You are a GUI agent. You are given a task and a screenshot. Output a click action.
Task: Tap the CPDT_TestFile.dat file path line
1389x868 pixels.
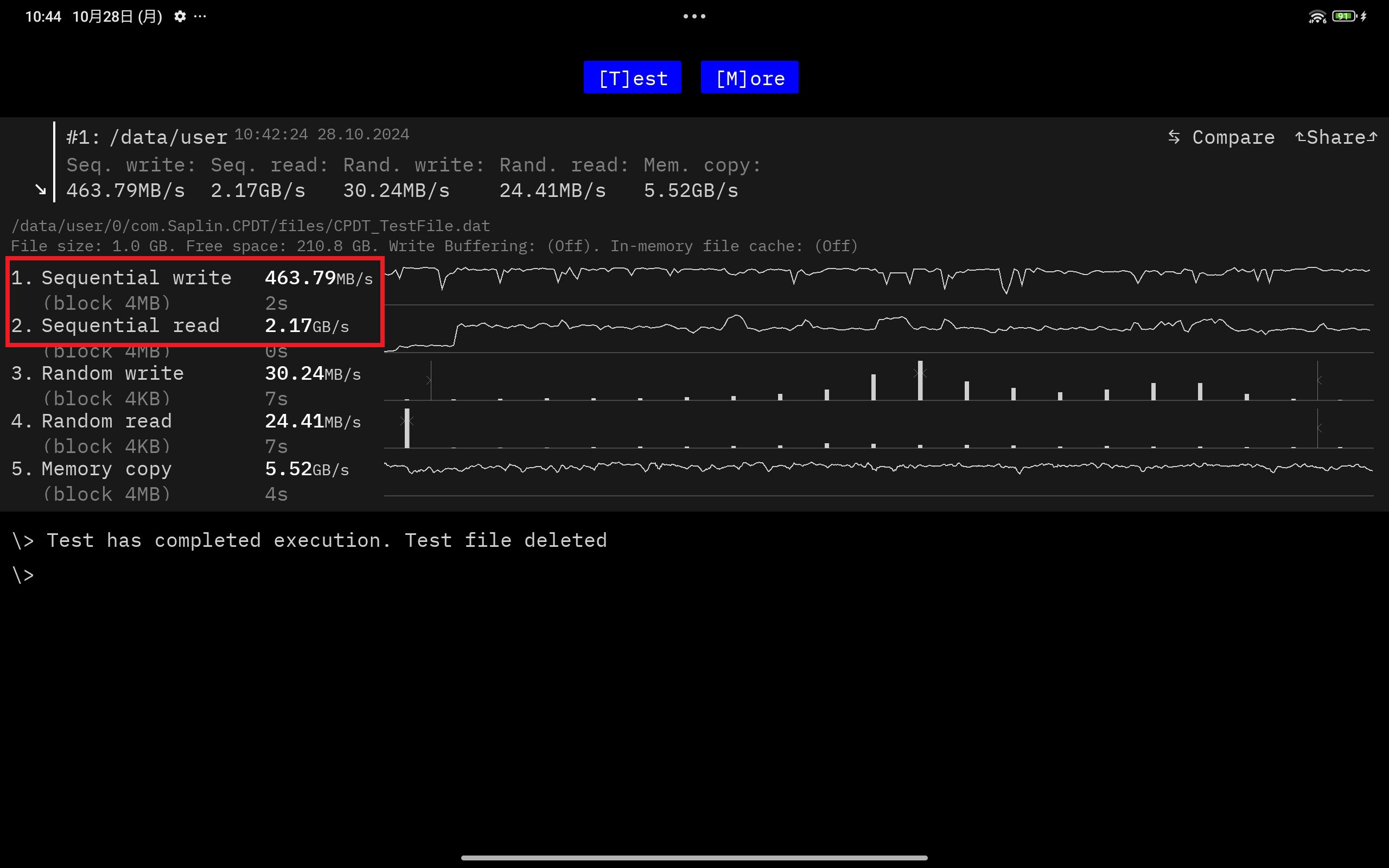pos(251,226)
